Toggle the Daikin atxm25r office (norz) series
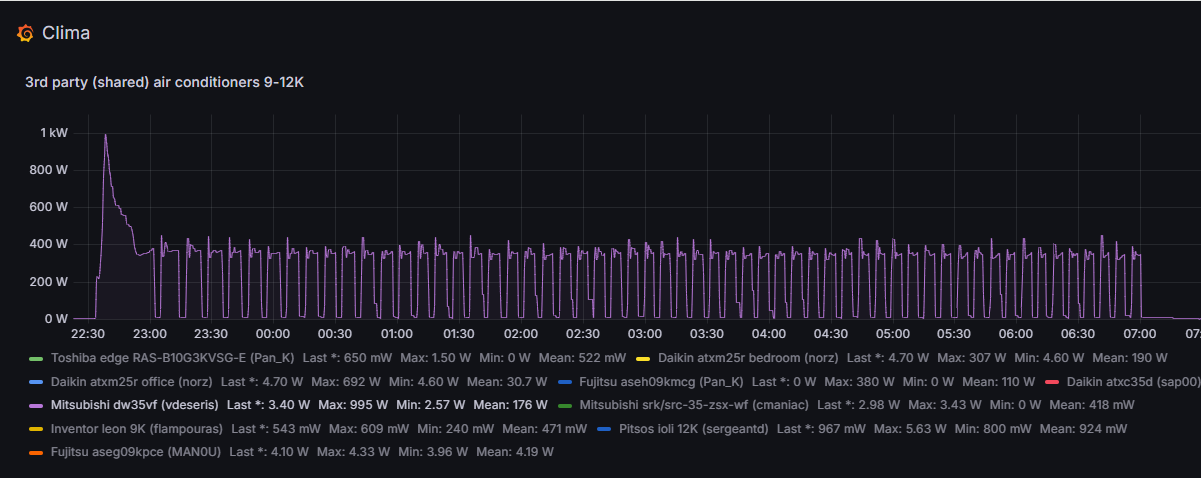Image resolution: width=1201 pixels, height=478 pixels. [x=131, y=382]
